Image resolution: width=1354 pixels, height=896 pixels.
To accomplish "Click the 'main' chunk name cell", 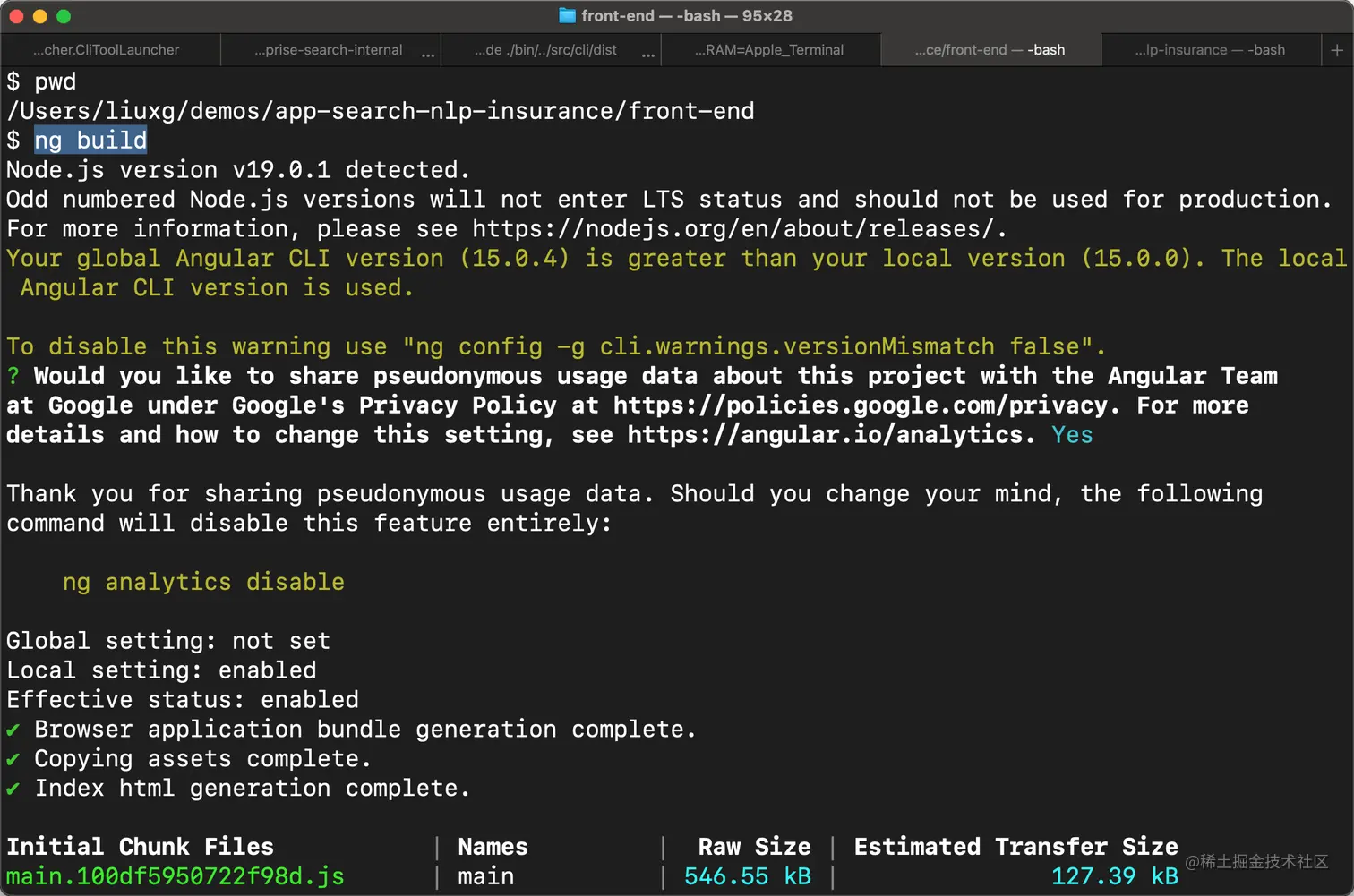I will 486,876.
